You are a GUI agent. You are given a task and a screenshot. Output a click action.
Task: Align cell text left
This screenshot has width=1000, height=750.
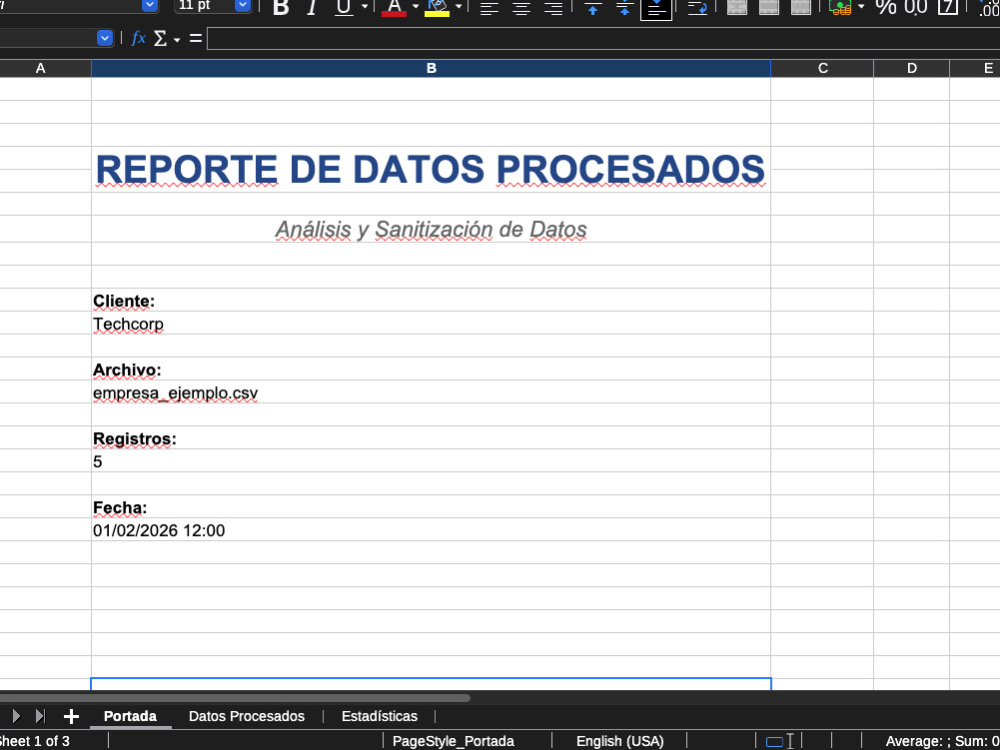(489, 8)
